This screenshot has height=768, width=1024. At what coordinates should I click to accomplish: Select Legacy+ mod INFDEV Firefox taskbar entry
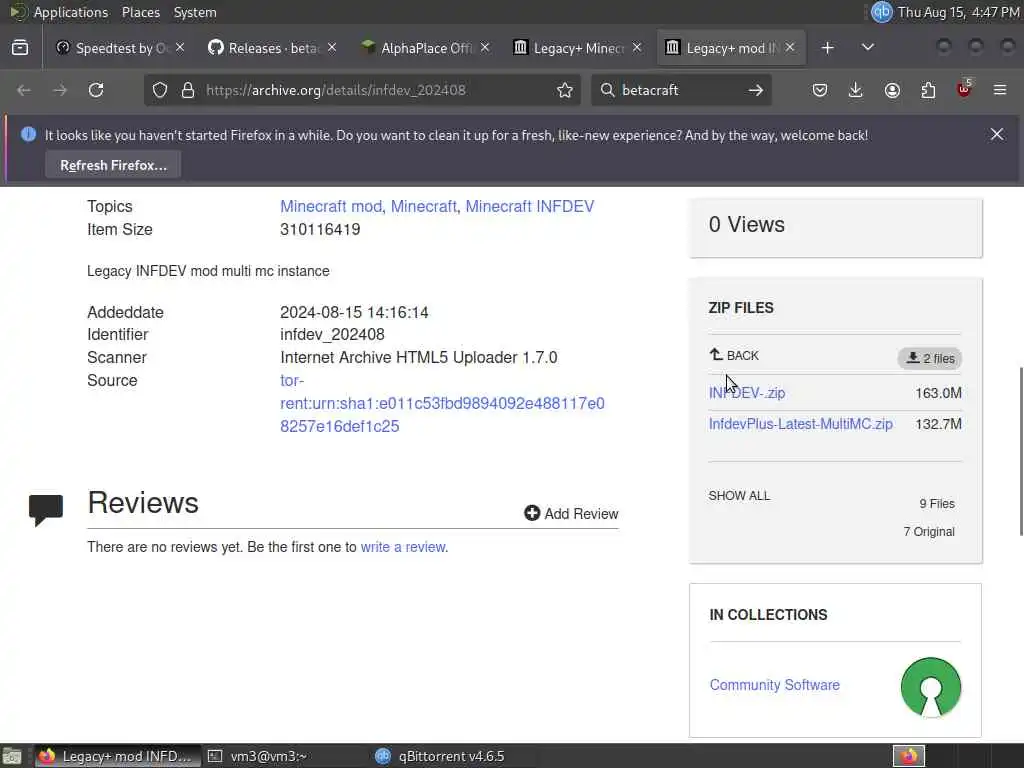pyautogui.click(x=118, y=756)
